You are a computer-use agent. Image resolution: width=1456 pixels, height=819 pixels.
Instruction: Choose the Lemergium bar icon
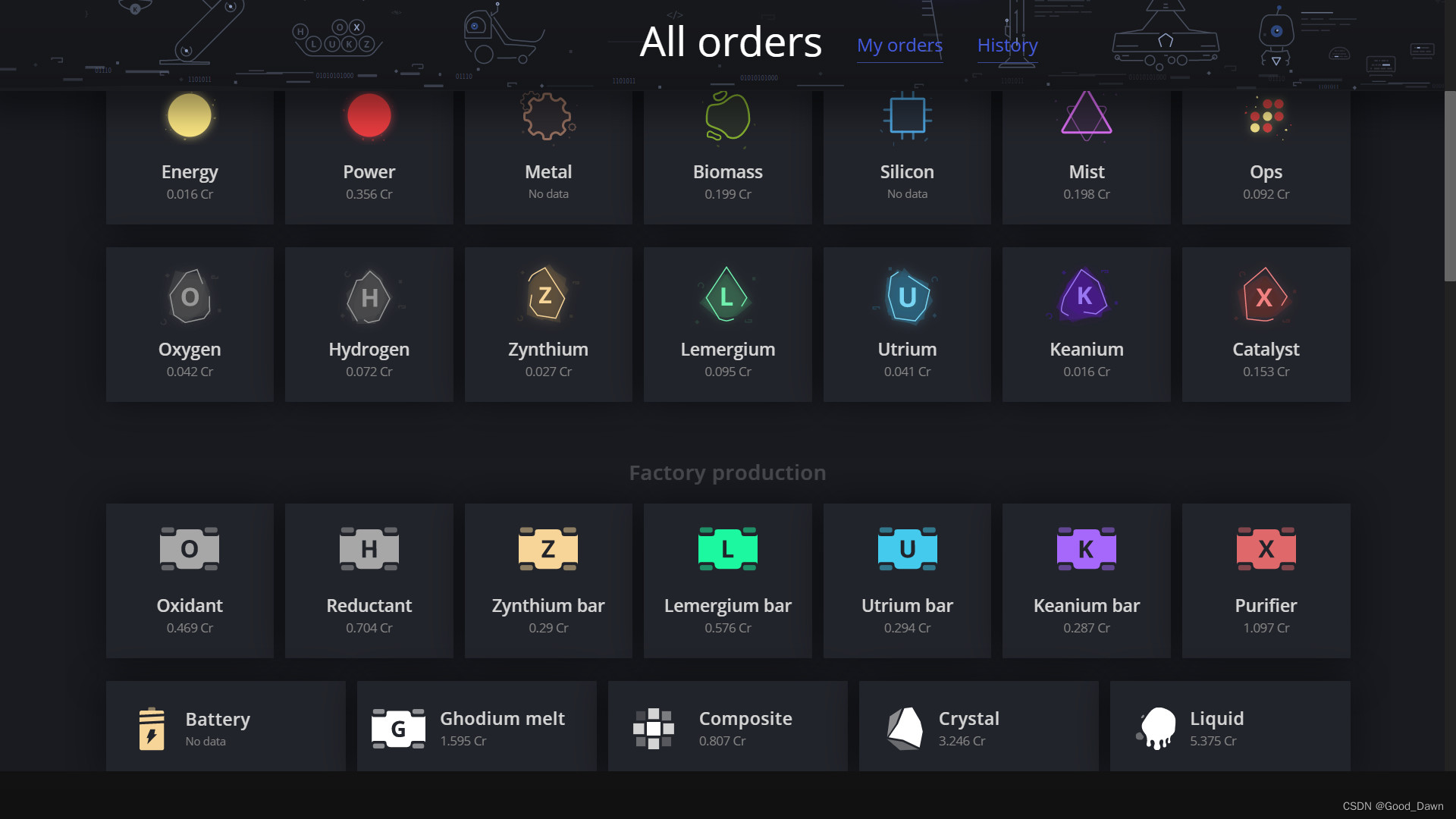(728, 548)
